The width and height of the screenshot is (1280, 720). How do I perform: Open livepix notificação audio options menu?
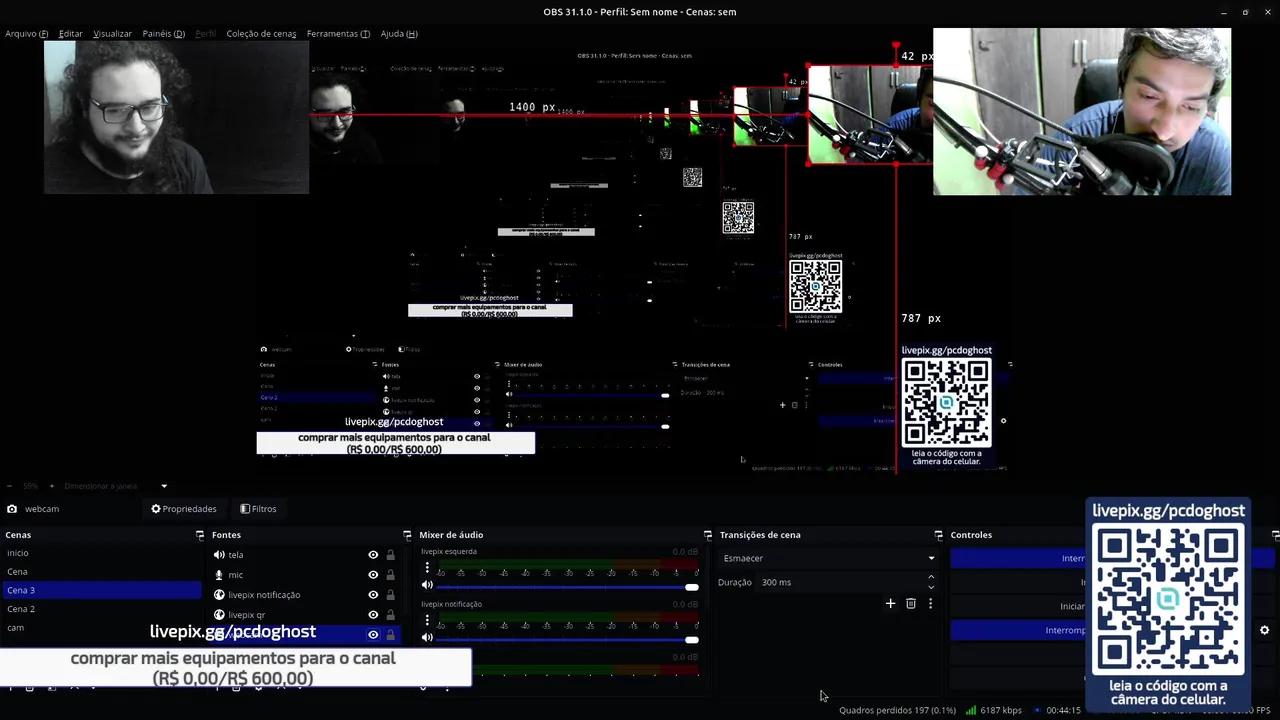[427, 620]
